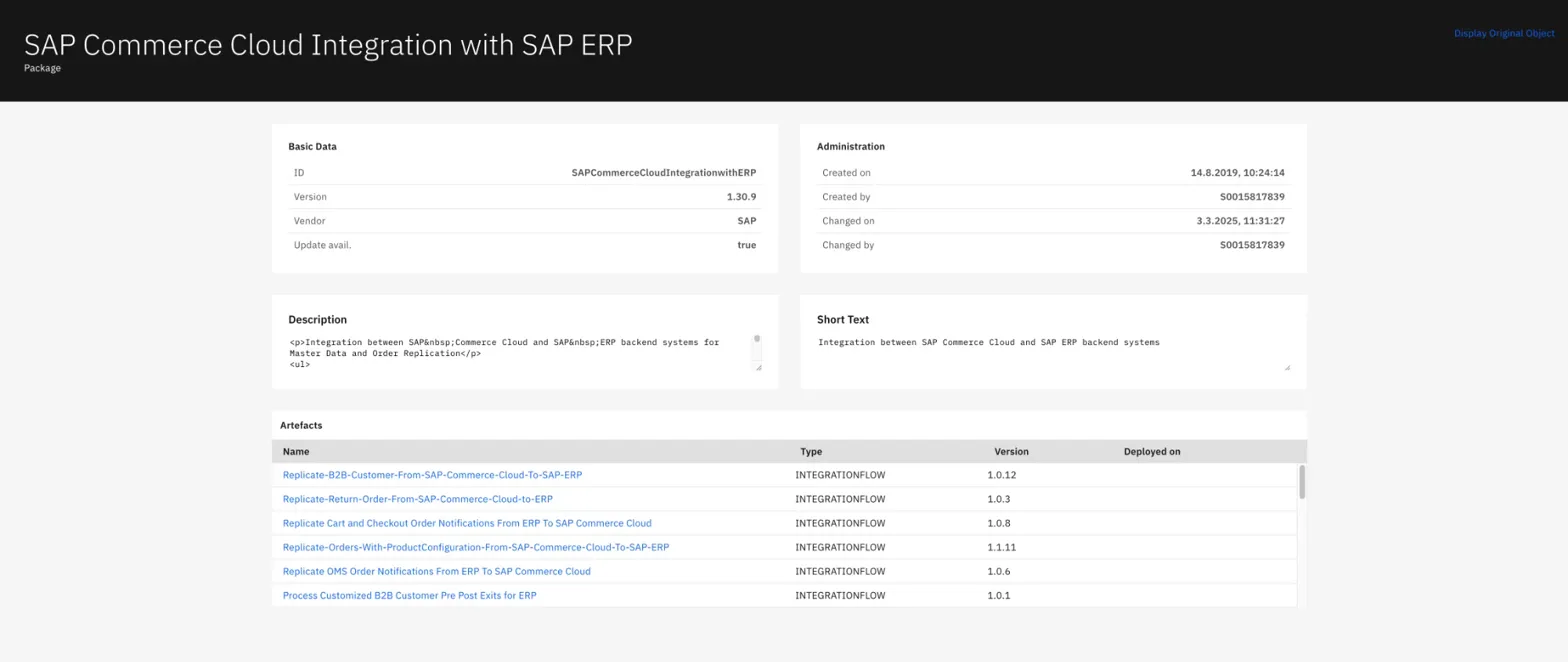
Task: Open Replicate OMS Order Notifications artefact
Action: tap(436, 571)
